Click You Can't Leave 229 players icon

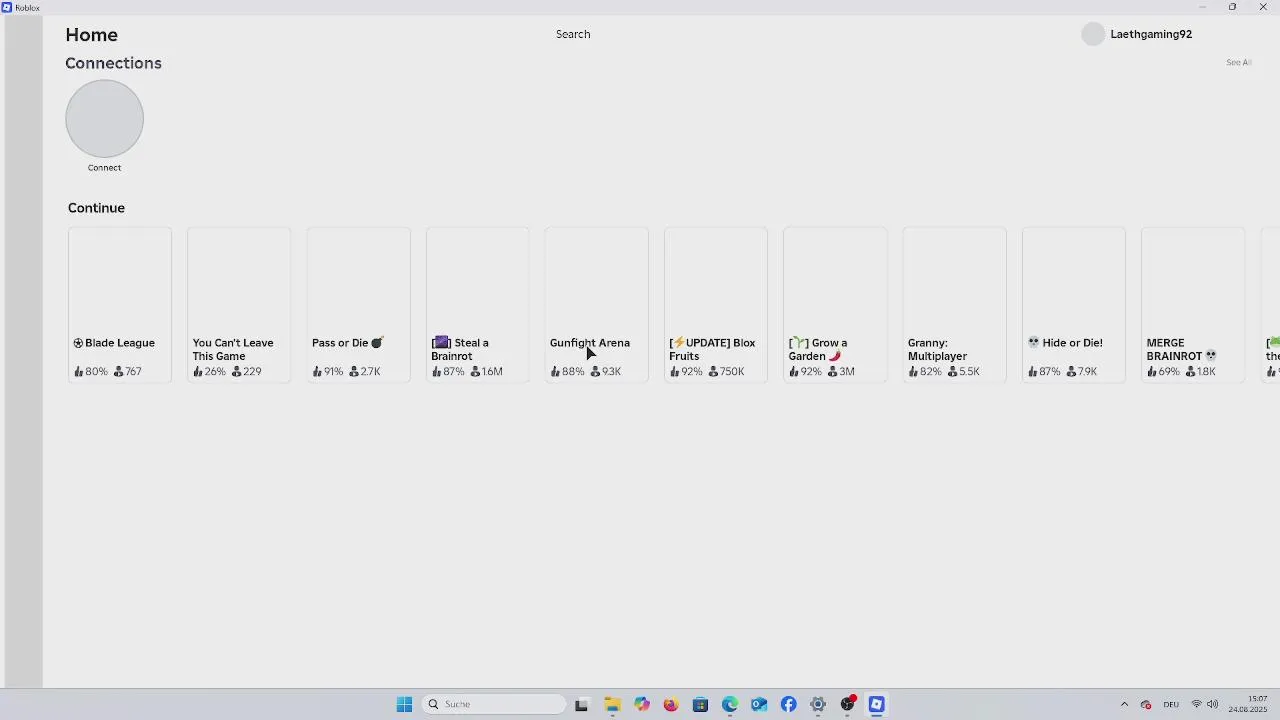point(237,372)
